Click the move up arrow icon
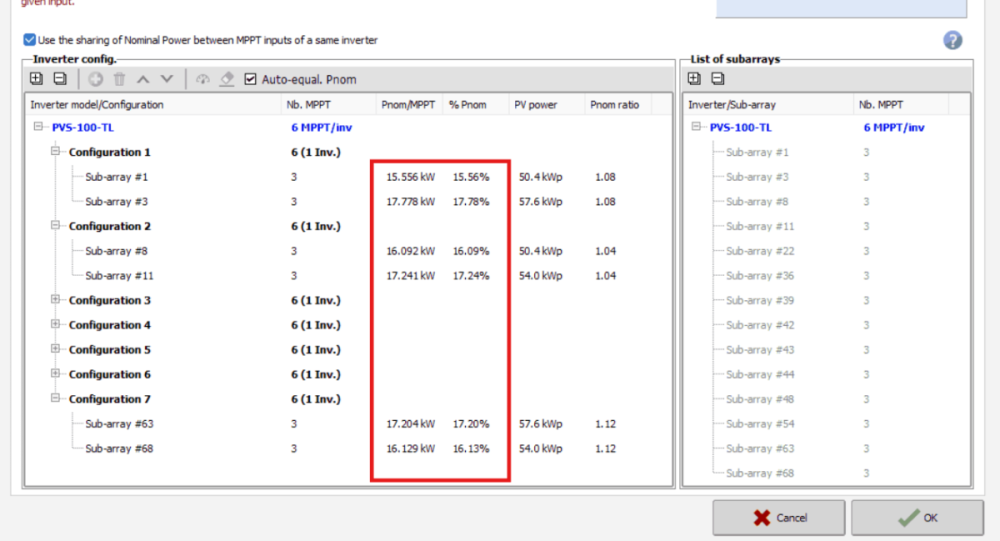This screenshot has height=541, width=1000. click(143, 79)
